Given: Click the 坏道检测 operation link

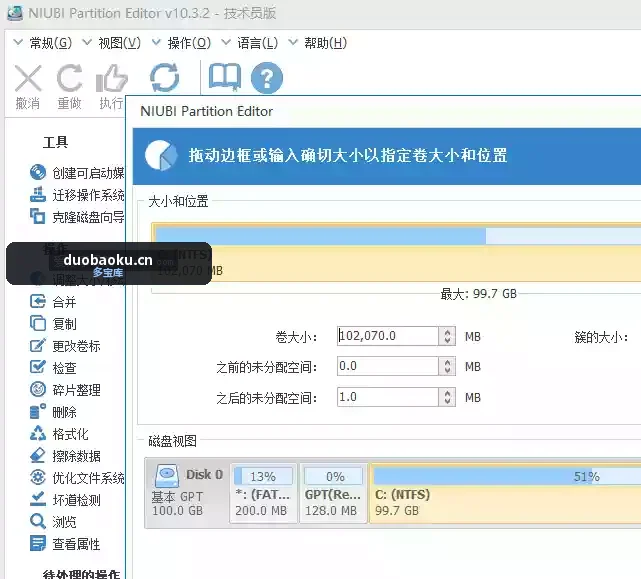Looking at the screenshot, I should point(76,500).
